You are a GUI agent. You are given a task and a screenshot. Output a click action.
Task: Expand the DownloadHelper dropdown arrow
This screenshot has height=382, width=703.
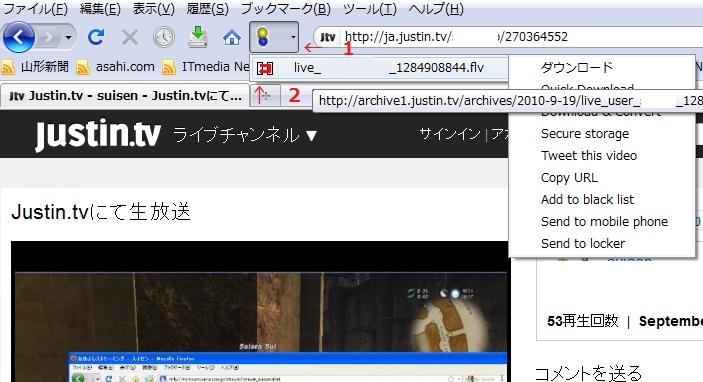[x=293, y=37]
